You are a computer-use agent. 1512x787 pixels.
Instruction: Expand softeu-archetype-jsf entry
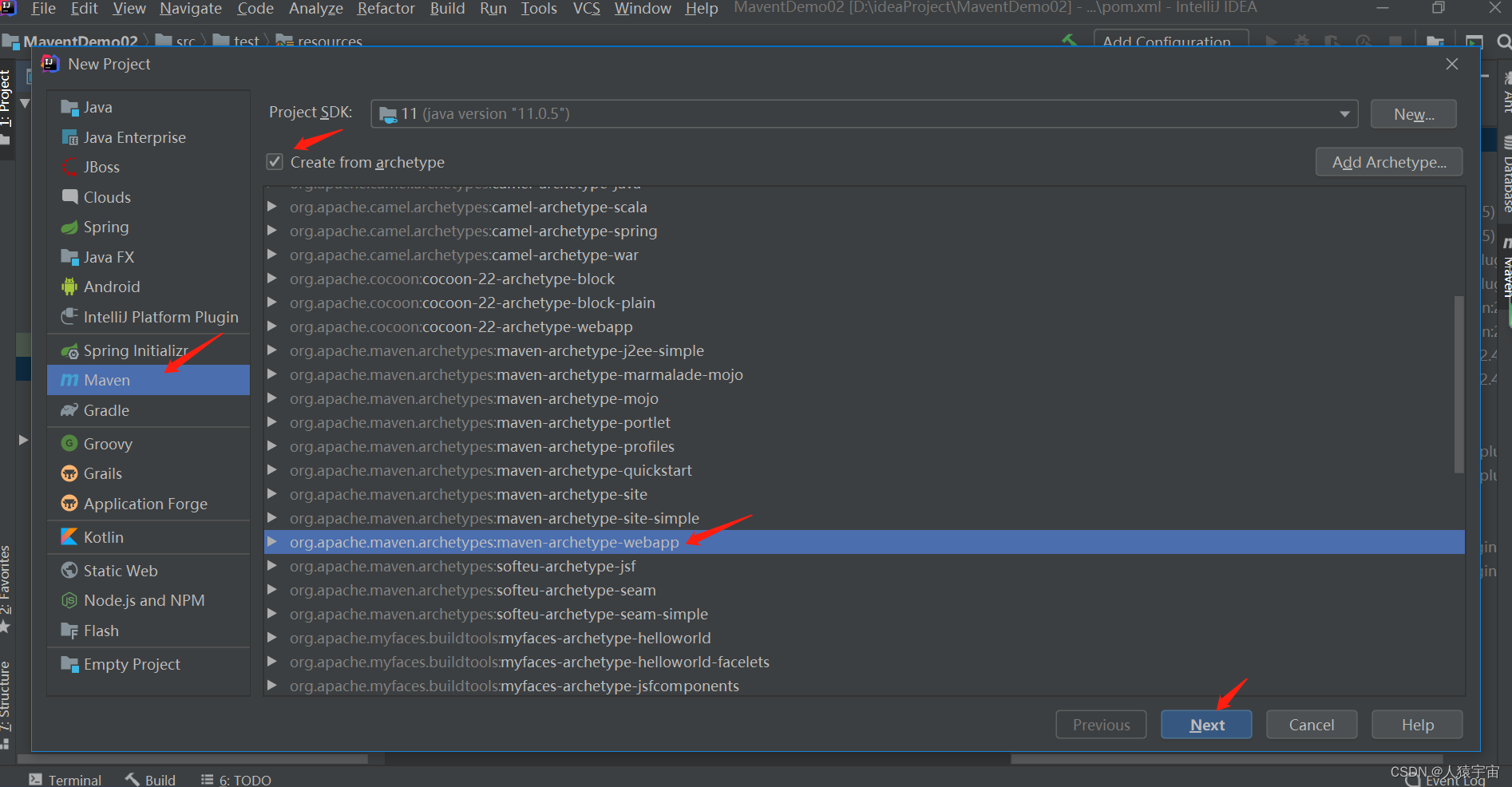(272, 566)
